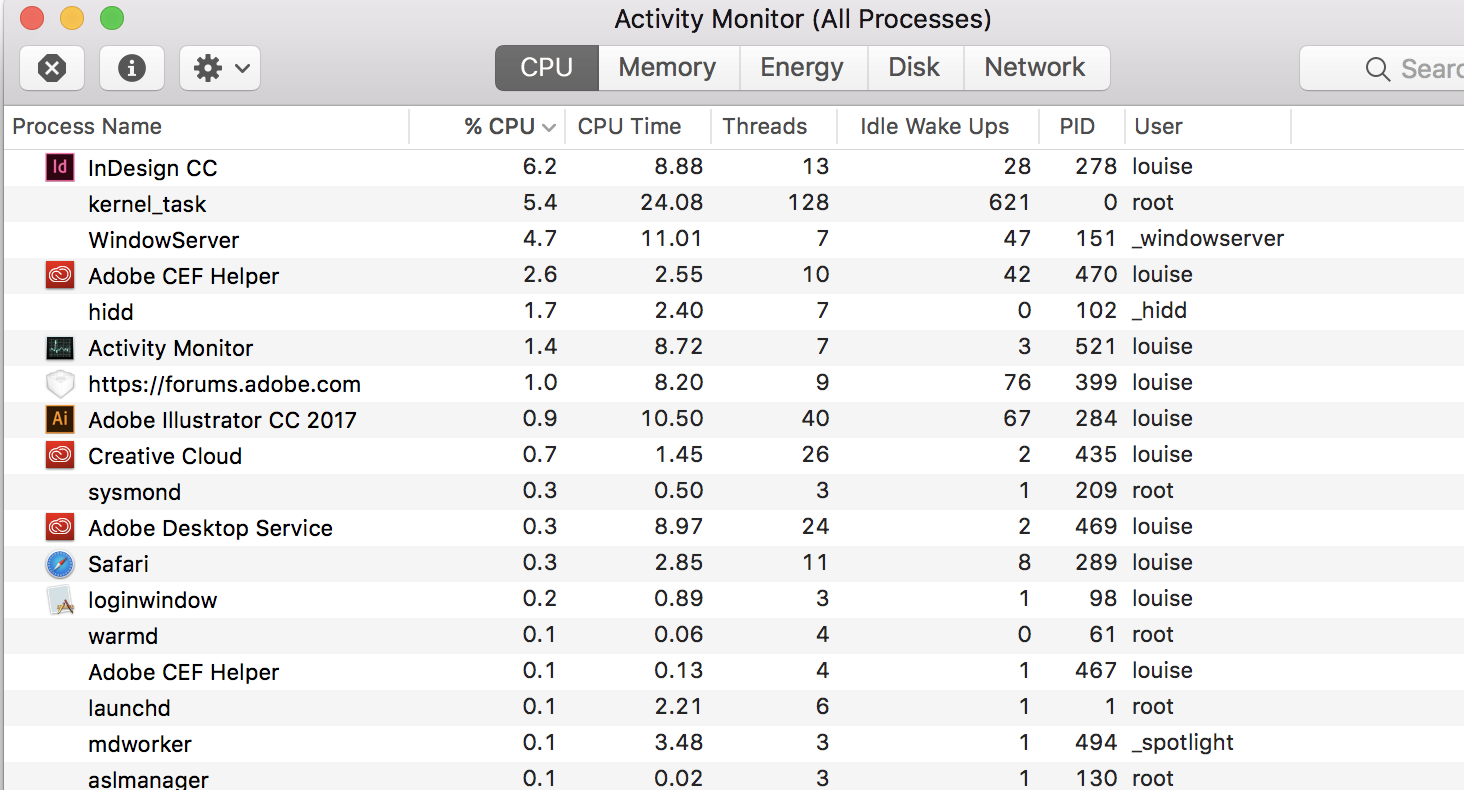Click the loginwindow process icon
The image size is (1464, 790).
pos(60,600)
